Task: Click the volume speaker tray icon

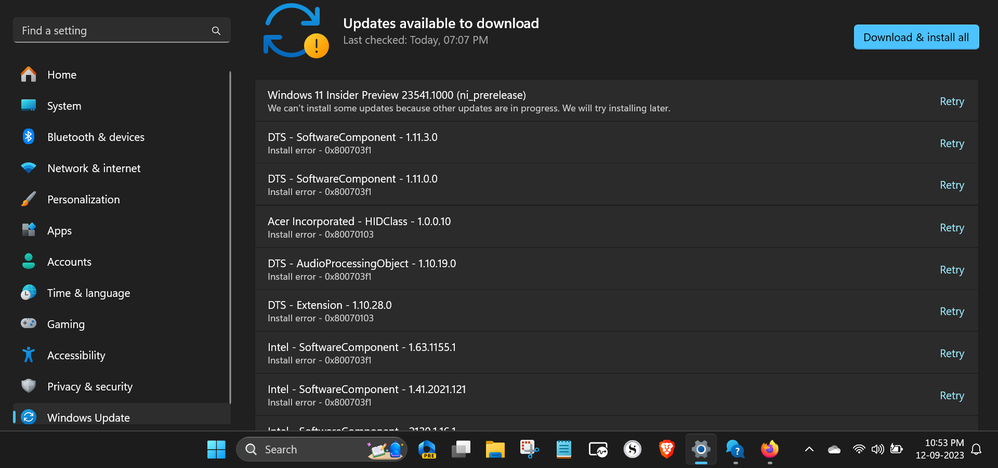Action: 878,450
